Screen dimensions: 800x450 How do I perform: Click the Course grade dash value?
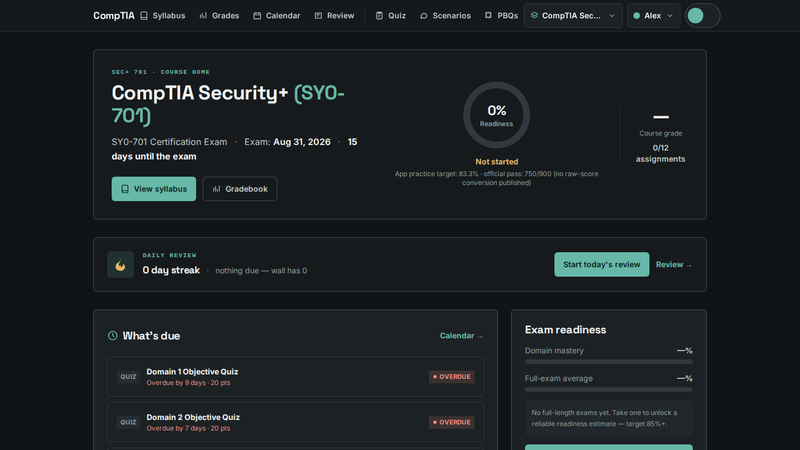coord(661,117)
